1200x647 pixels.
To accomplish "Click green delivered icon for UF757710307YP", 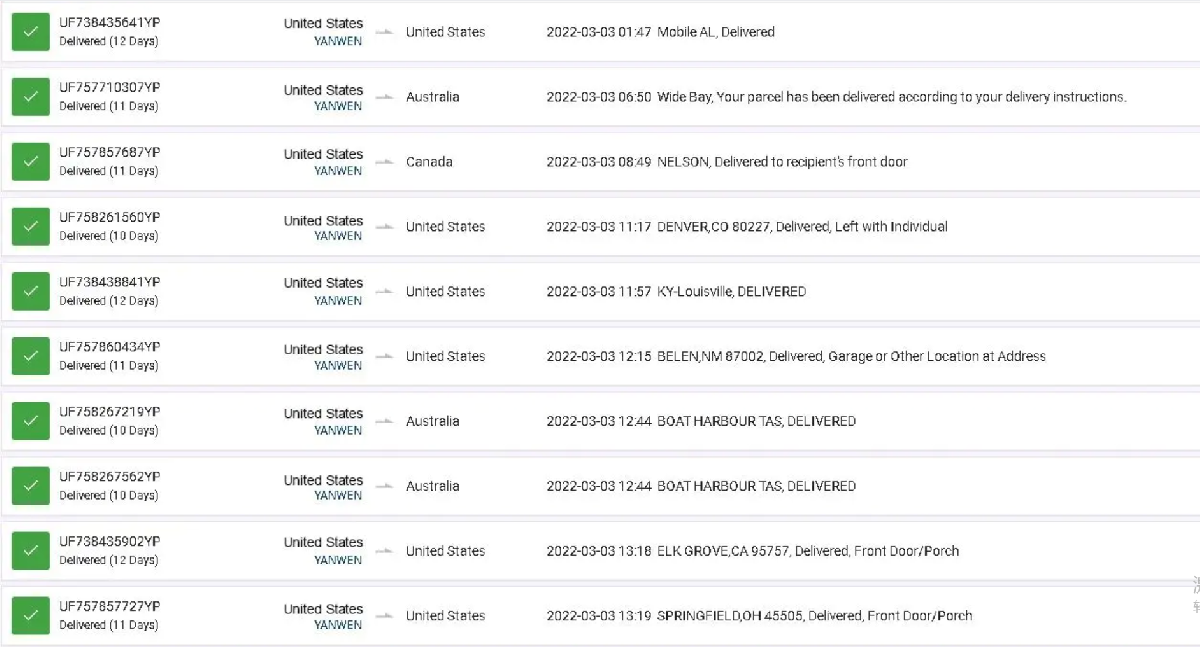I will pos(30,97).
